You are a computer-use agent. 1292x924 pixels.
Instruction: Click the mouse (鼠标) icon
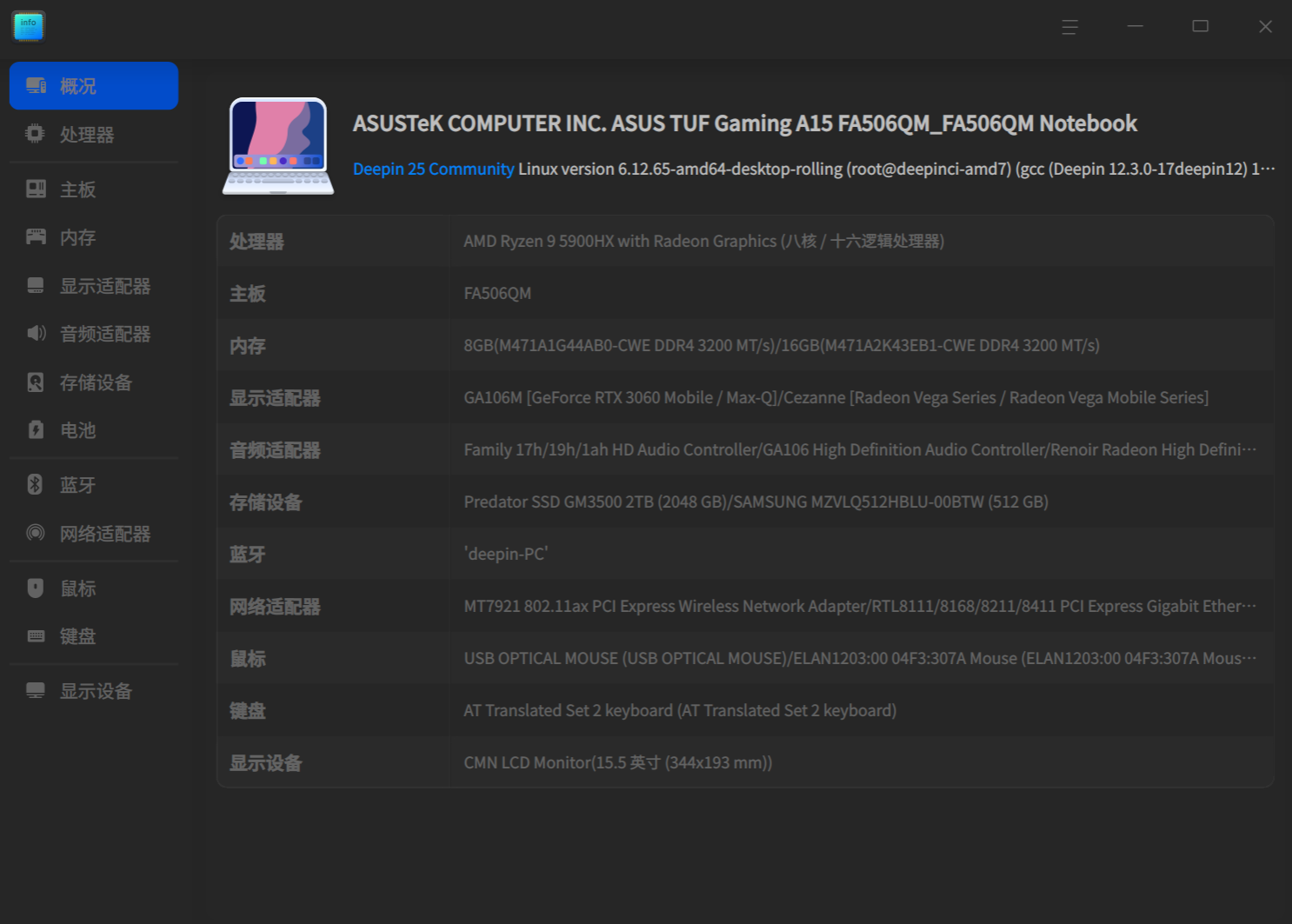36,588
